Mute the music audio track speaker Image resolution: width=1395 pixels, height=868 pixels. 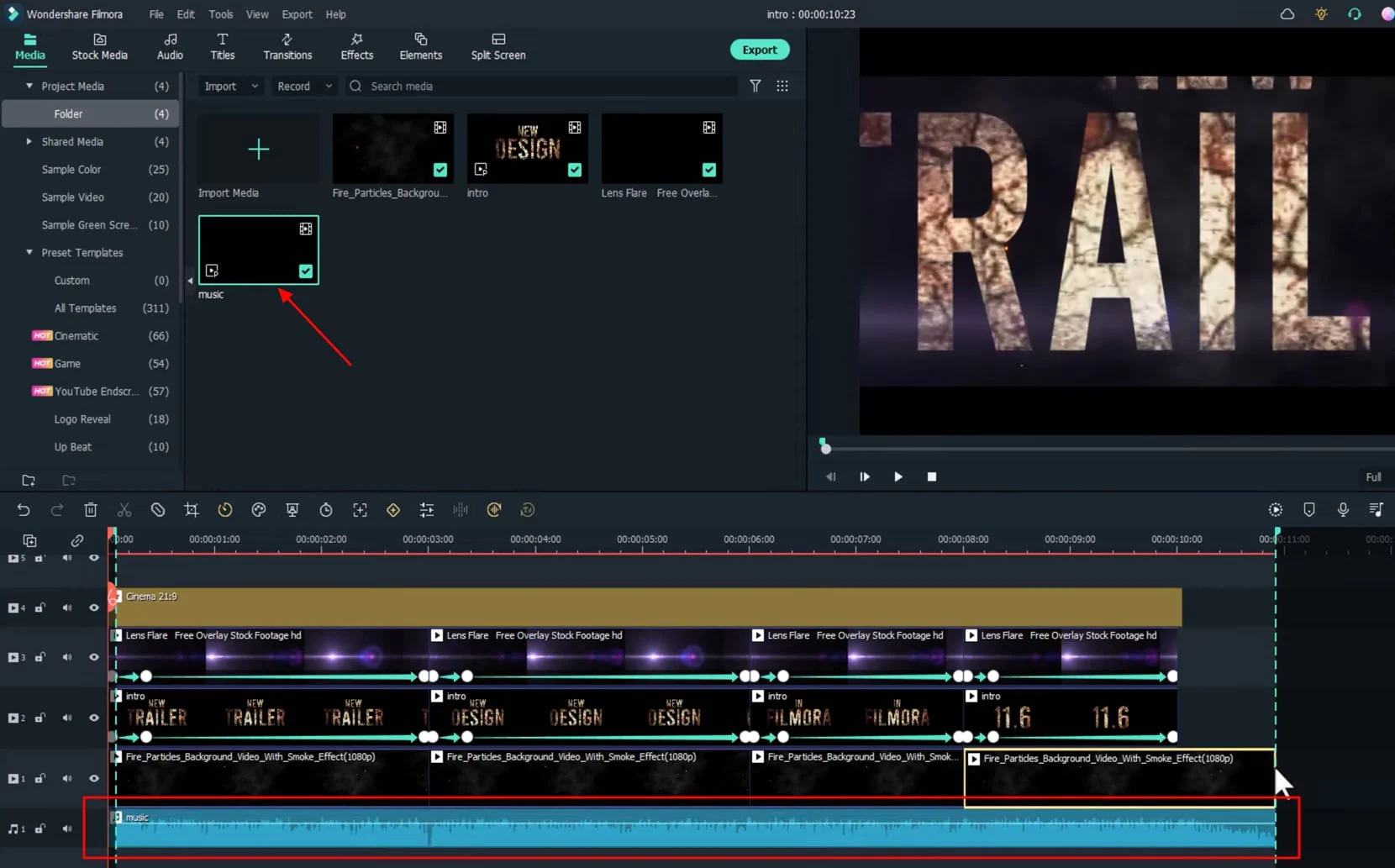tap(67, 829)
